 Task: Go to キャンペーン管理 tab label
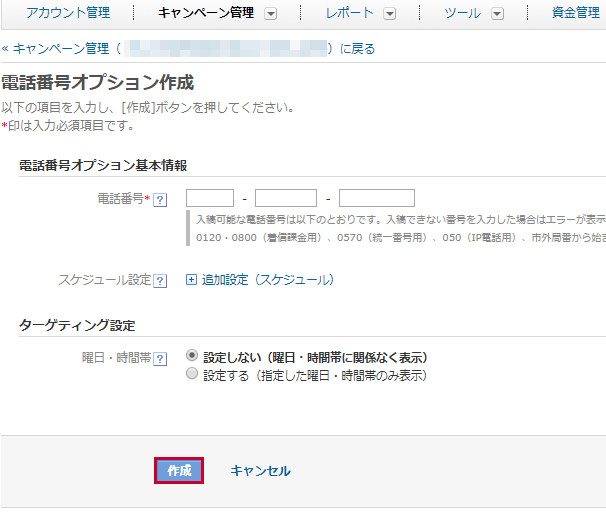(x=206, y=13)
